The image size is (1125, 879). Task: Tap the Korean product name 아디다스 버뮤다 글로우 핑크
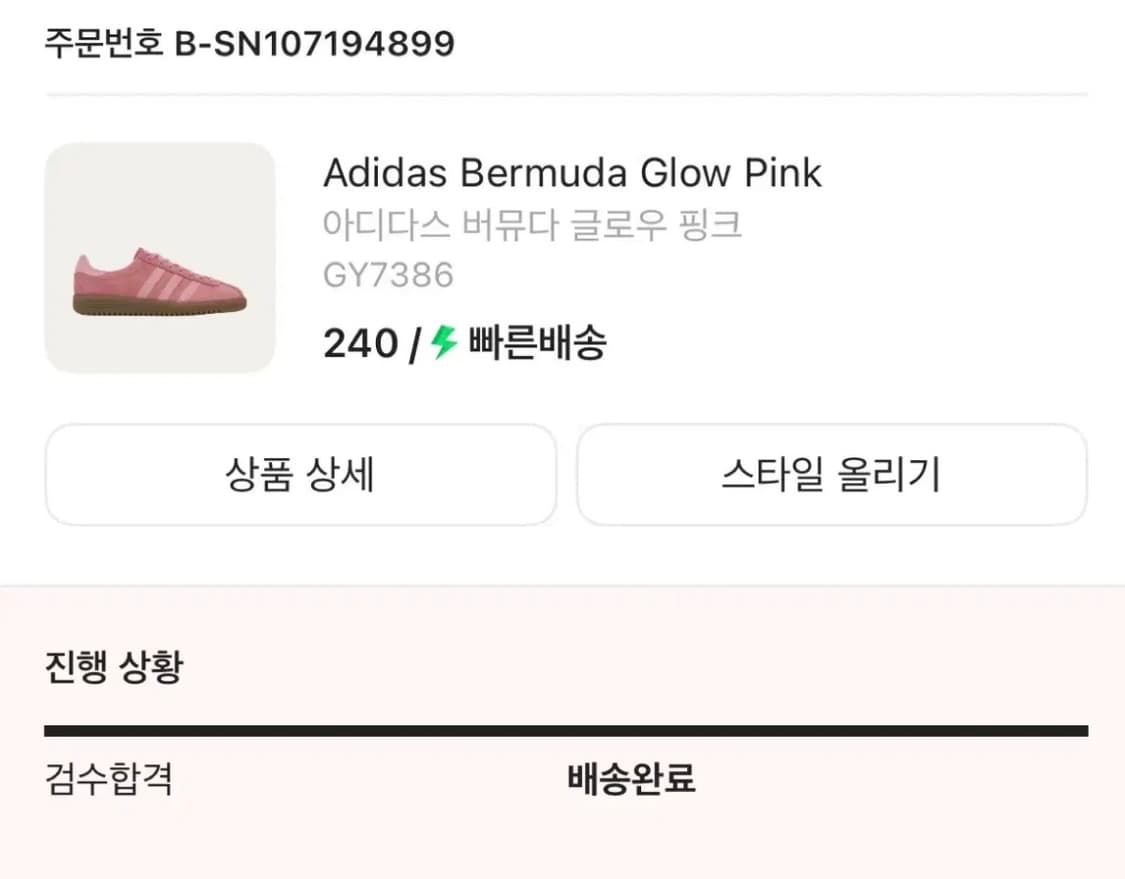[533, 224]
